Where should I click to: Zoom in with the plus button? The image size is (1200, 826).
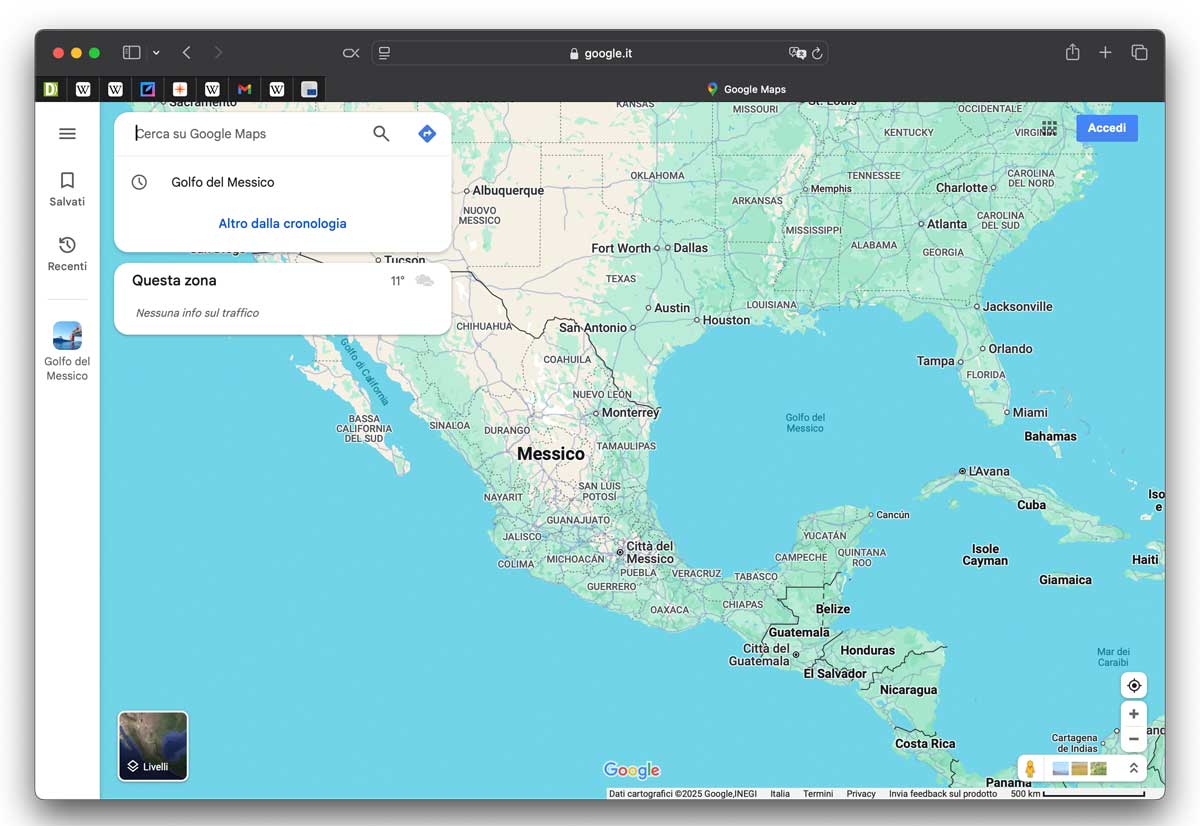coord(1133,714)
